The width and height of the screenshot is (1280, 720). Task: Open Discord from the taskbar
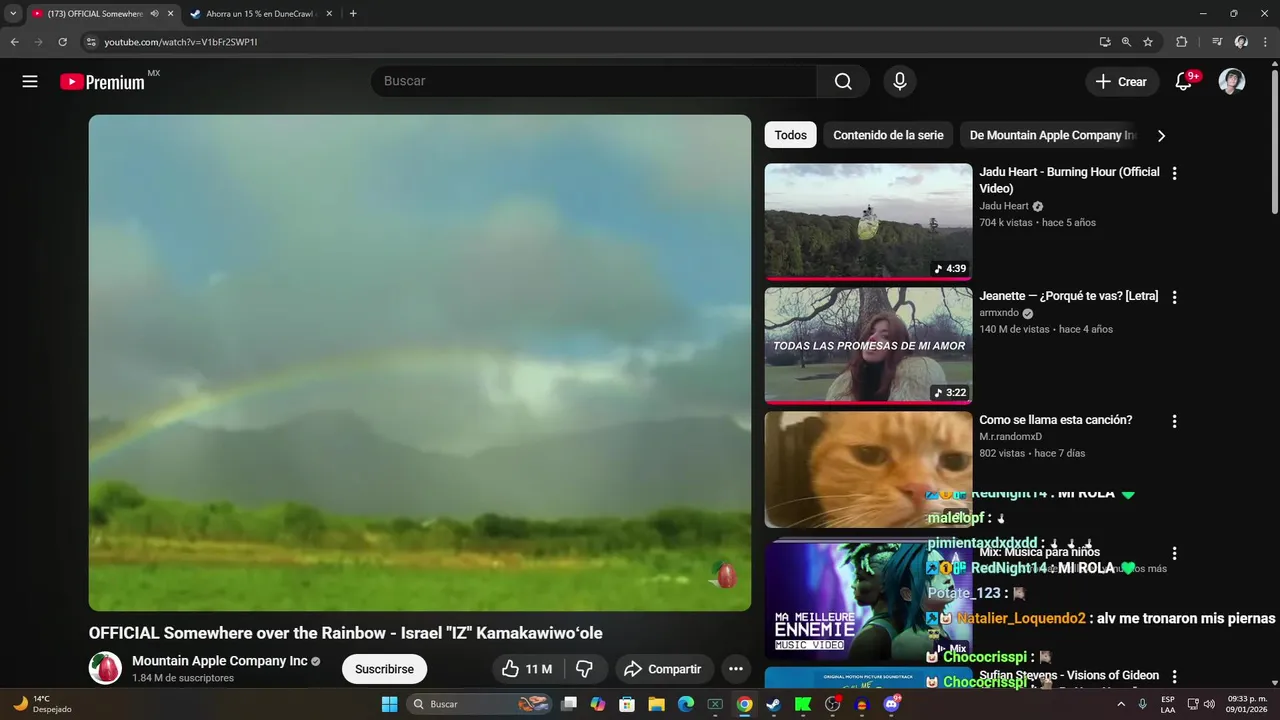pos(891,704)
